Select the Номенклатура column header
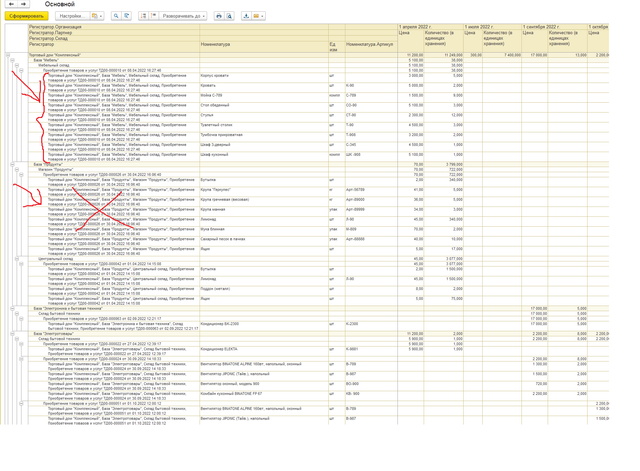640x471 pixels. (264, 47)
